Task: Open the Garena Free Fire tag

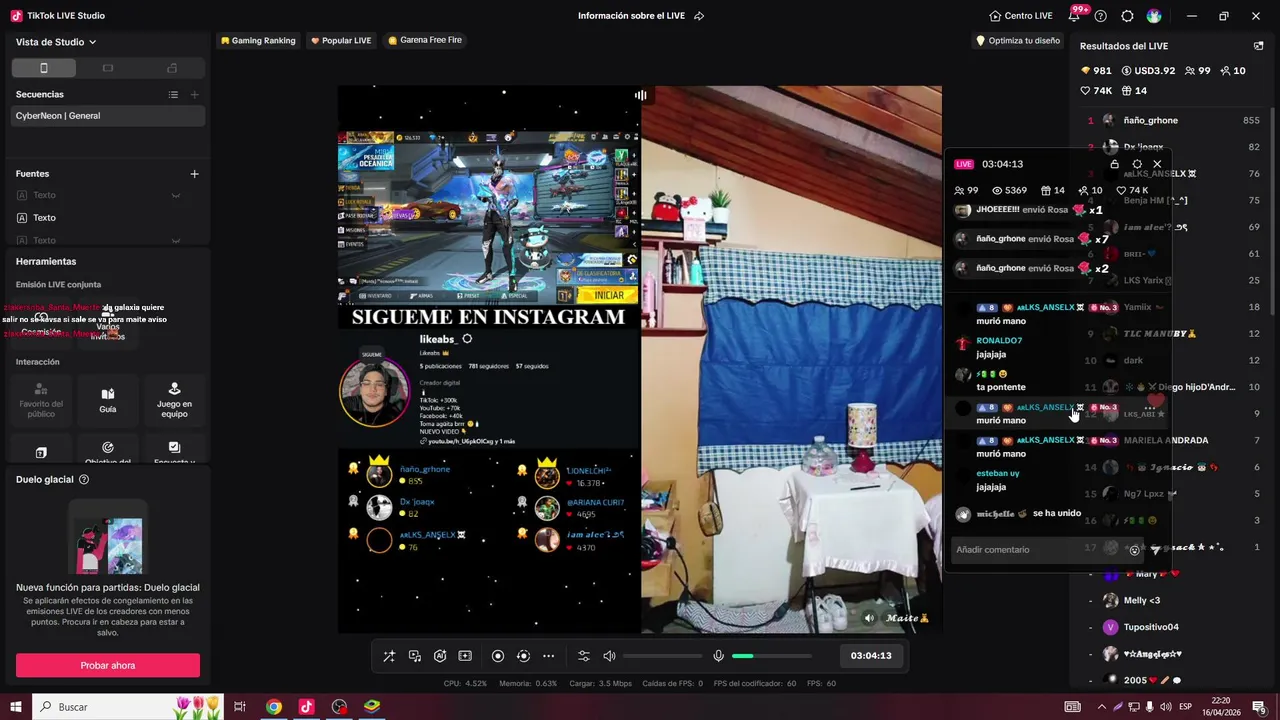Action: click(425, 40)
